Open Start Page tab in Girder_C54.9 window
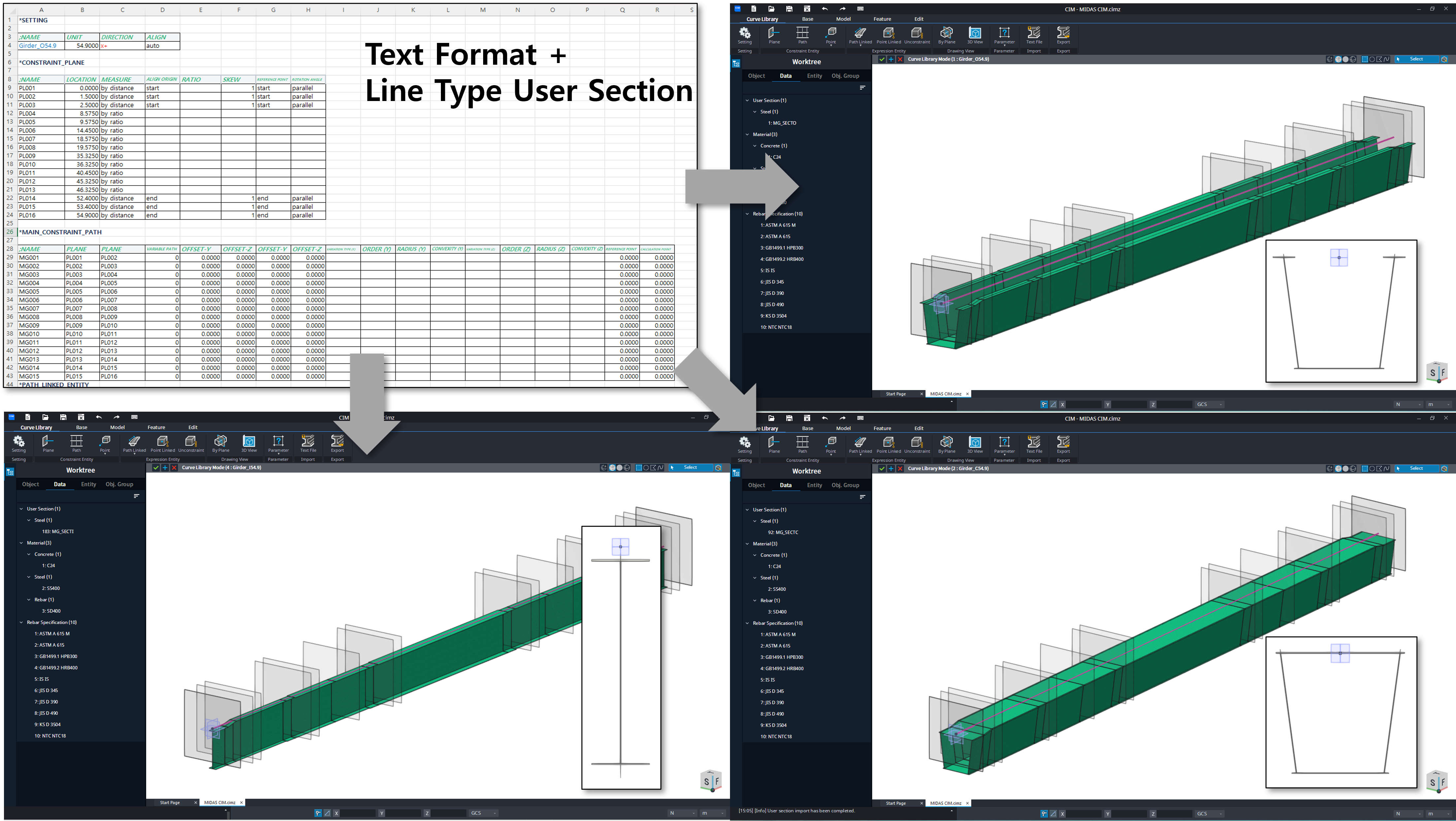 click(x=896, y=803)
